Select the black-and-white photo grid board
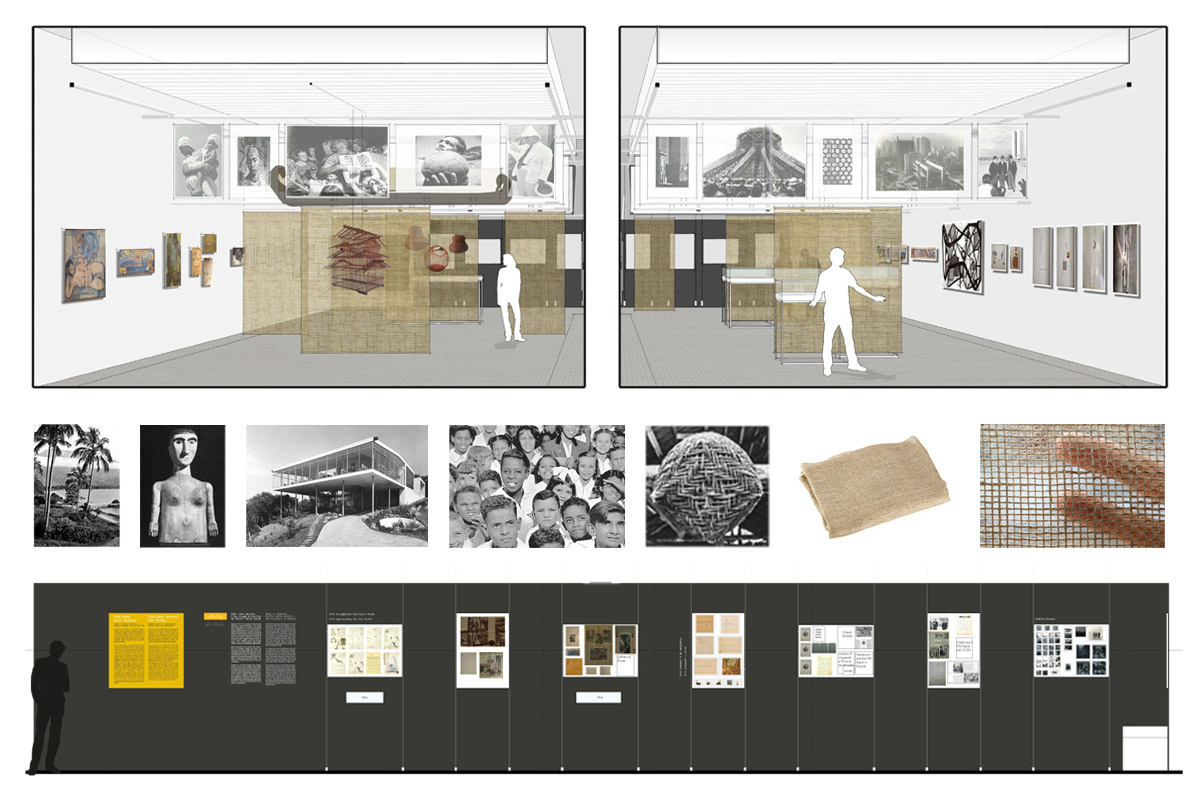This screenshot has width=1200, height=806. [x=1071, y=651]
